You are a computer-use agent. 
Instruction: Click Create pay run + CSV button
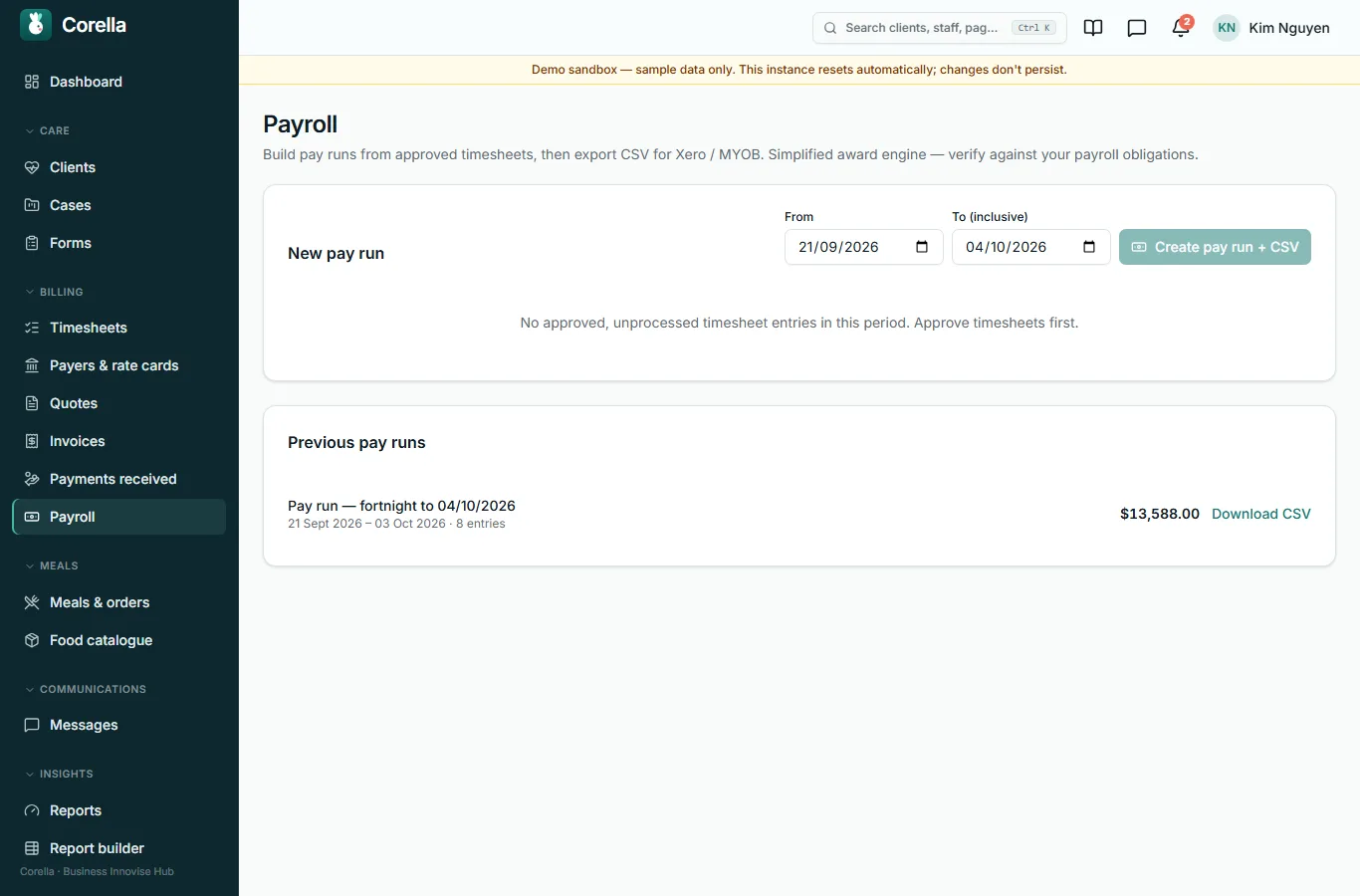click(1215, 247)
